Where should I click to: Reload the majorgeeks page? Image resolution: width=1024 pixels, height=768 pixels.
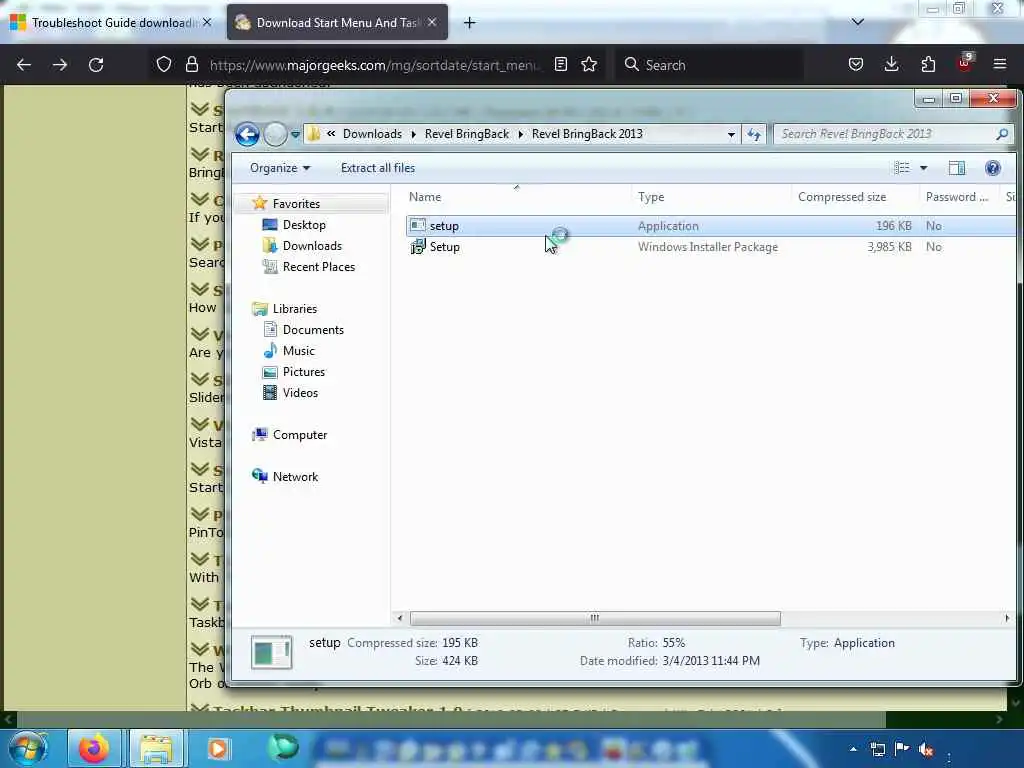click(96, 65)
